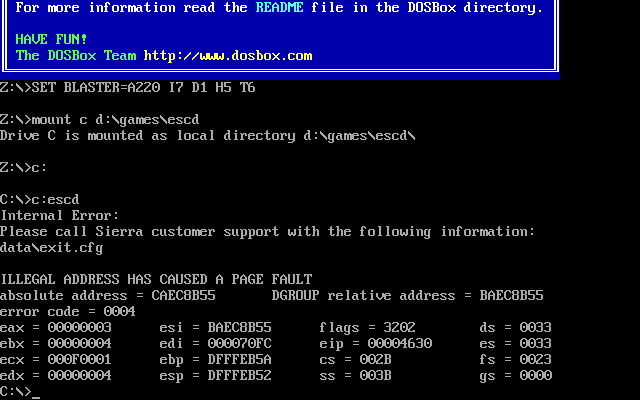Click the 'Z:\>c:' command line

(x=24, y=167)
